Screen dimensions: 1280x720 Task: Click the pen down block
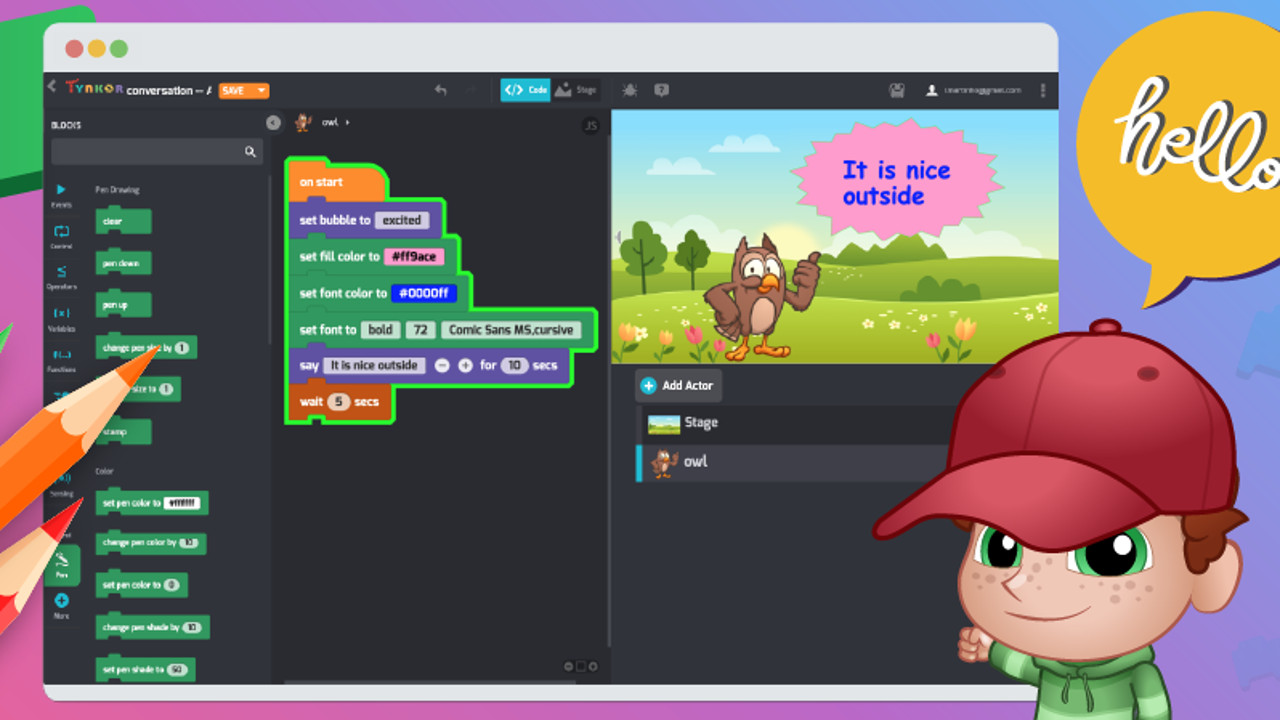coord(123,263)
